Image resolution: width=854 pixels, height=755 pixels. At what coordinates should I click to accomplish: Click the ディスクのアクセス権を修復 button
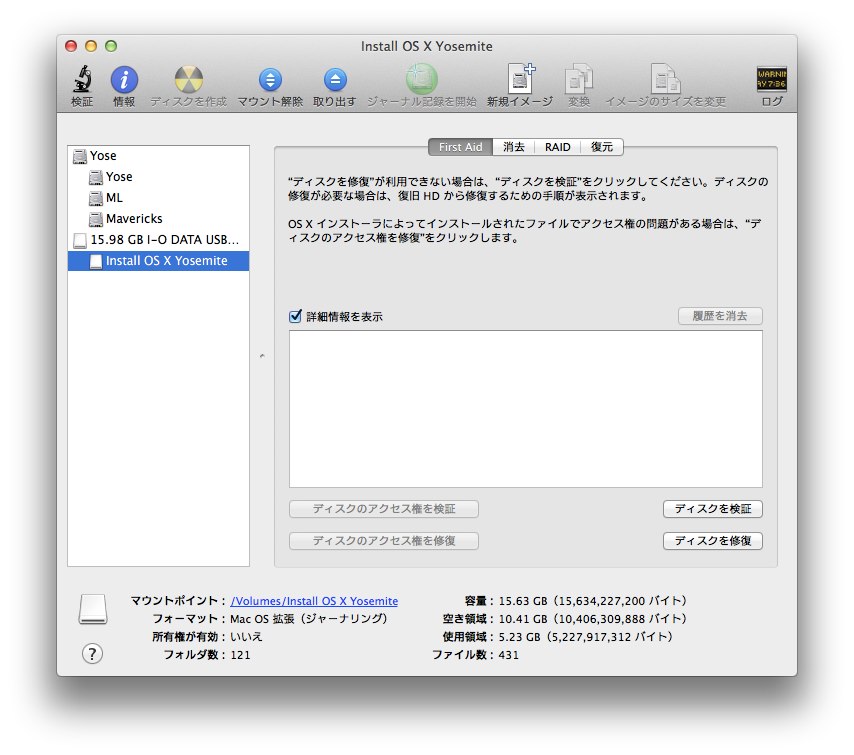[x=384, y=540]
